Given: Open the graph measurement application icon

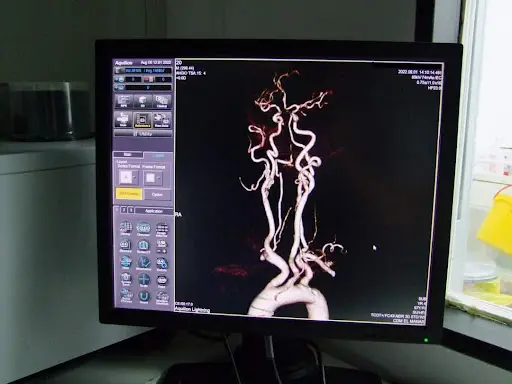Looking at the screenshot, I should (x=144, y=263).
